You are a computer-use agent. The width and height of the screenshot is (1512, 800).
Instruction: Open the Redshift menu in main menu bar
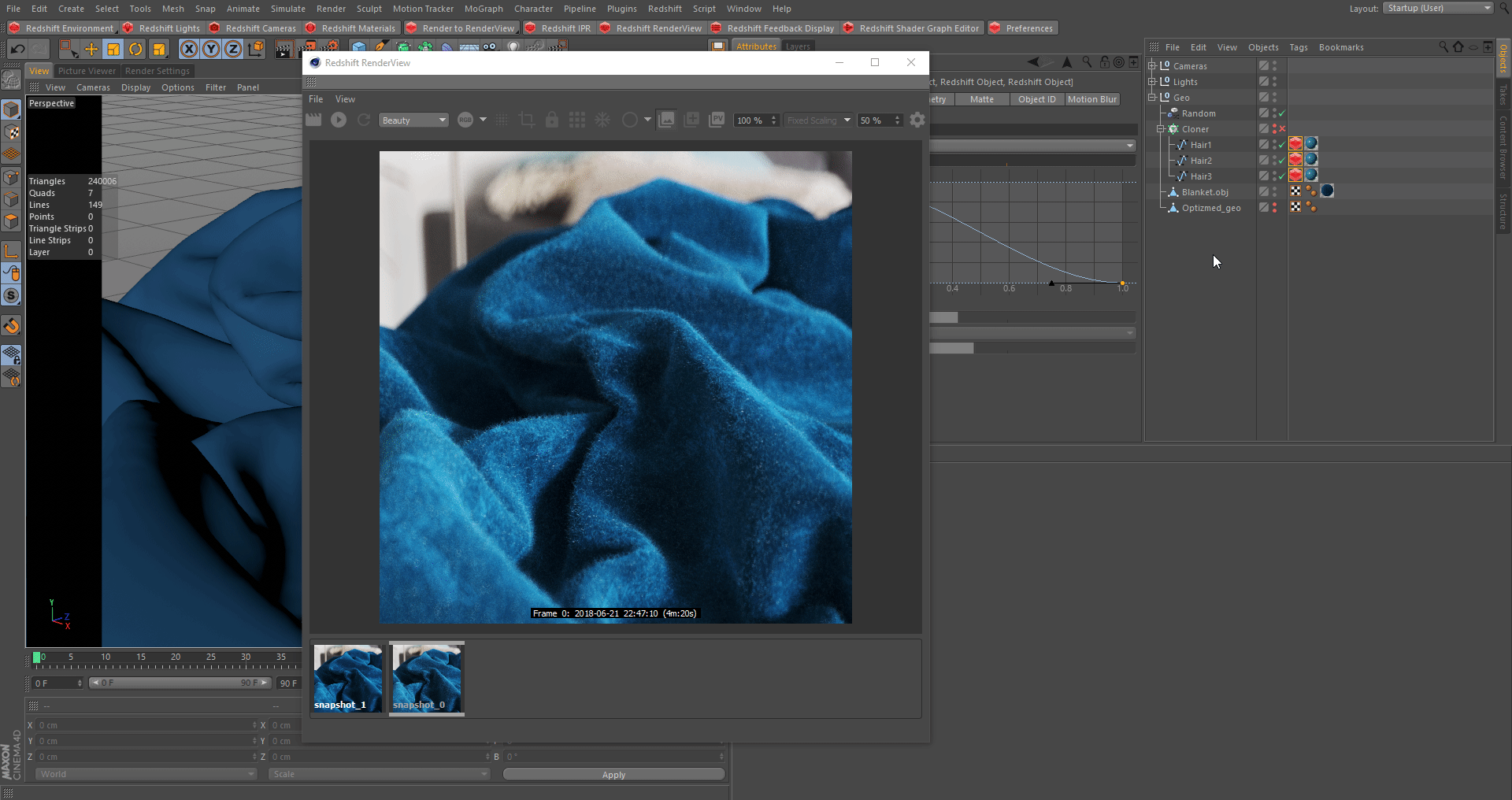pos(665,9)
